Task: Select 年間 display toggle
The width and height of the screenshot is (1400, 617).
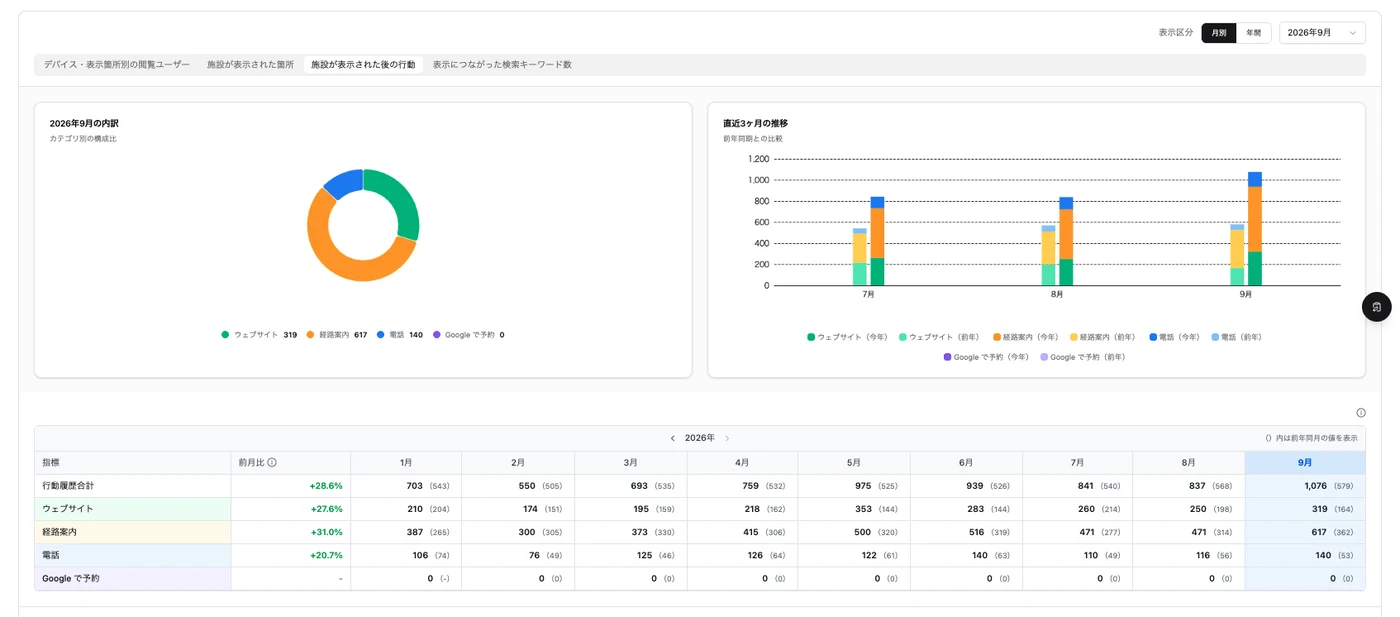Action: (x=1254, y=33)
